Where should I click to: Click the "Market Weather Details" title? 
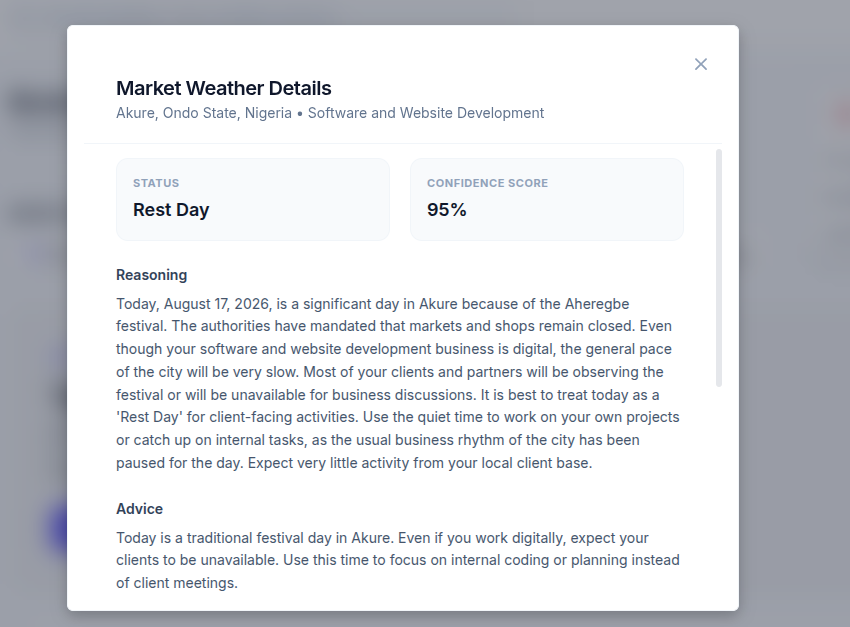pos(223,88)
